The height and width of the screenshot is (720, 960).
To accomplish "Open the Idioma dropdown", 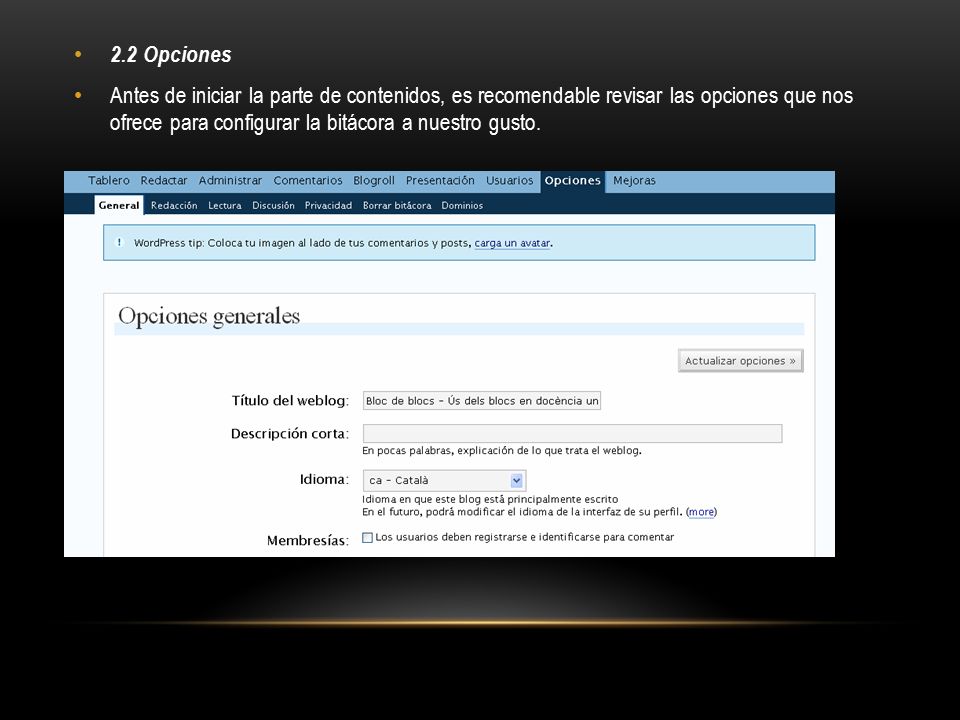I will pyautogui.click(x=444, y=481).
